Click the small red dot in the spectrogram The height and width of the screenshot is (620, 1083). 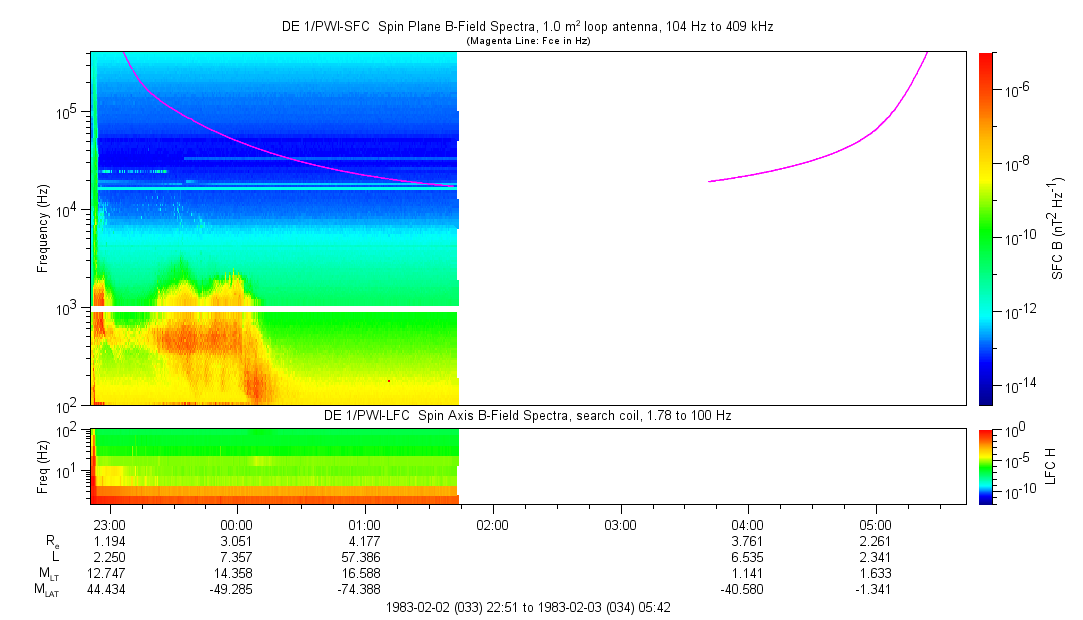388,380
